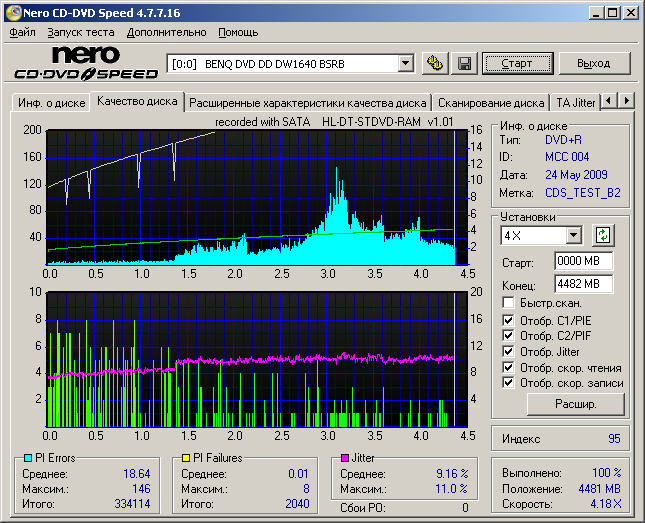
Task: Click the yellow PI Failures color box
Action: pyautogui.click(x=186, y=458)
